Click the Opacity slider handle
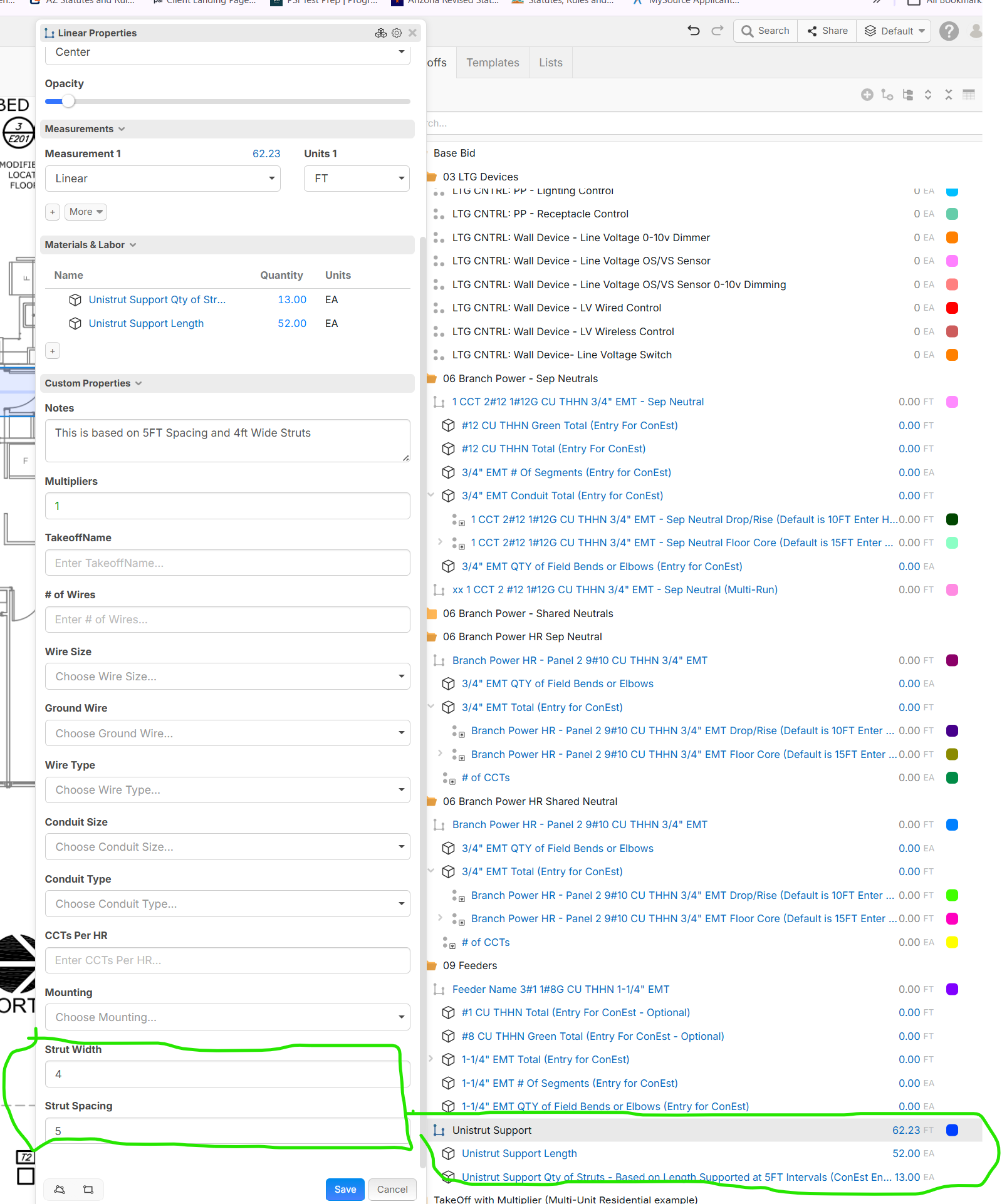The width and height of the screenshot is (1002, 1204). tap(68, 101)
